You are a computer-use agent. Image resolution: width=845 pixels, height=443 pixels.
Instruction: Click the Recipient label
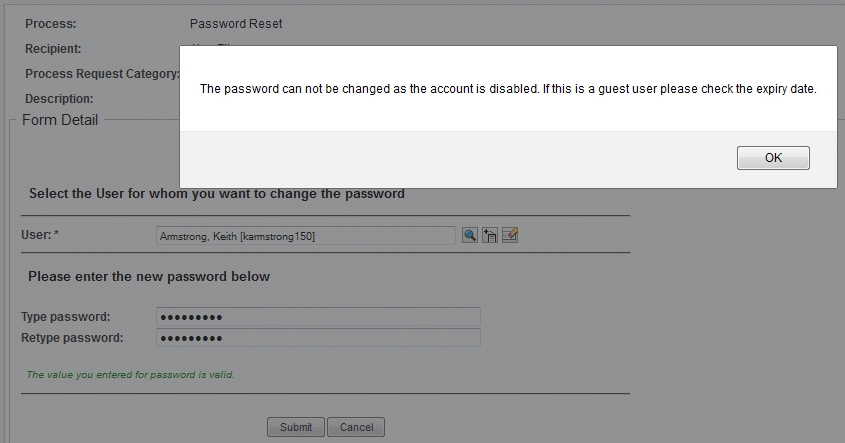tap(53, 49)
